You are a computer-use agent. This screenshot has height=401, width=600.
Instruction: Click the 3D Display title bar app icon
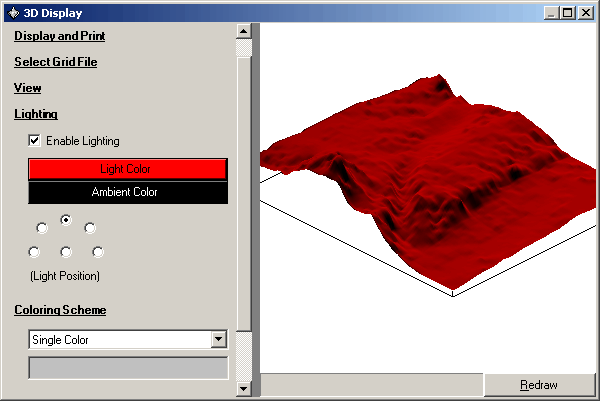point(13,13)
